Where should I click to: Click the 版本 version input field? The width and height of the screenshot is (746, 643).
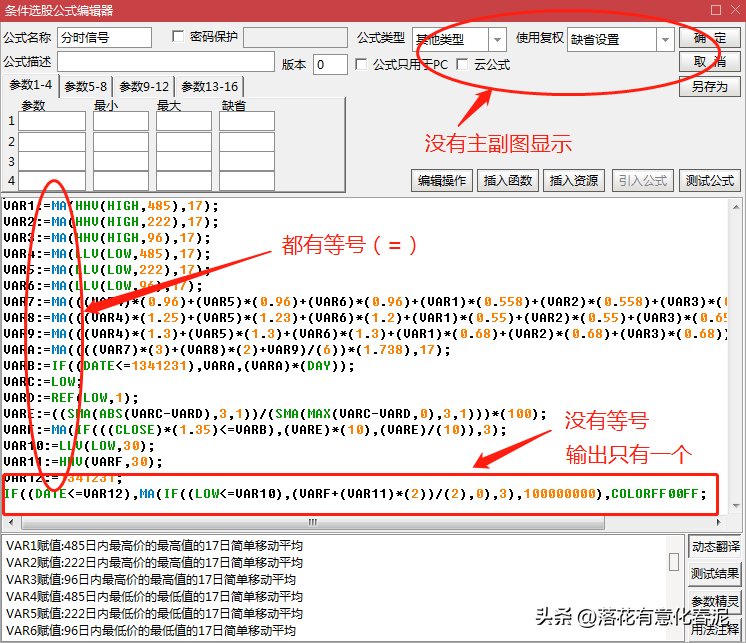point(330,64)
